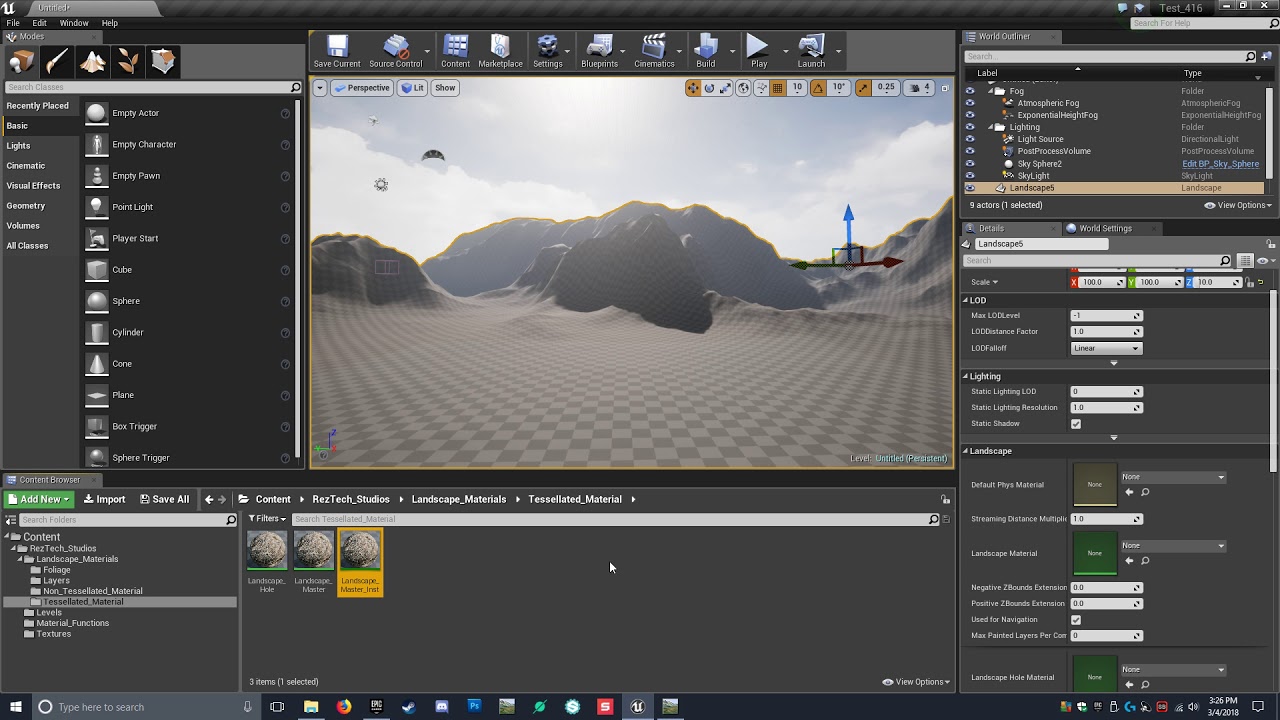Open Photoshop from the Windows taskbar

[474, 706]
